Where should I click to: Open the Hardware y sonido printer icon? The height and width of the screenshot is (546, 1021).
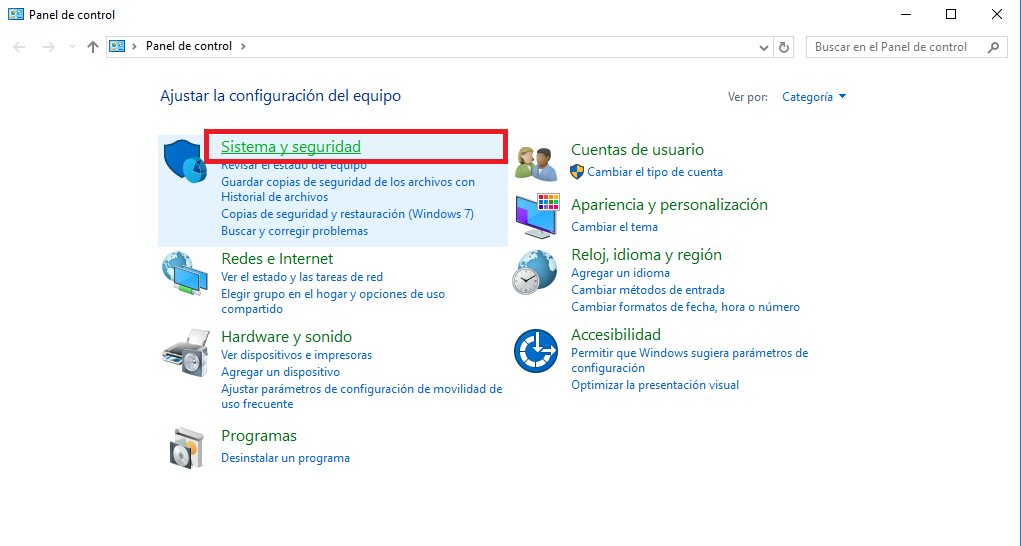coord(186,353)
